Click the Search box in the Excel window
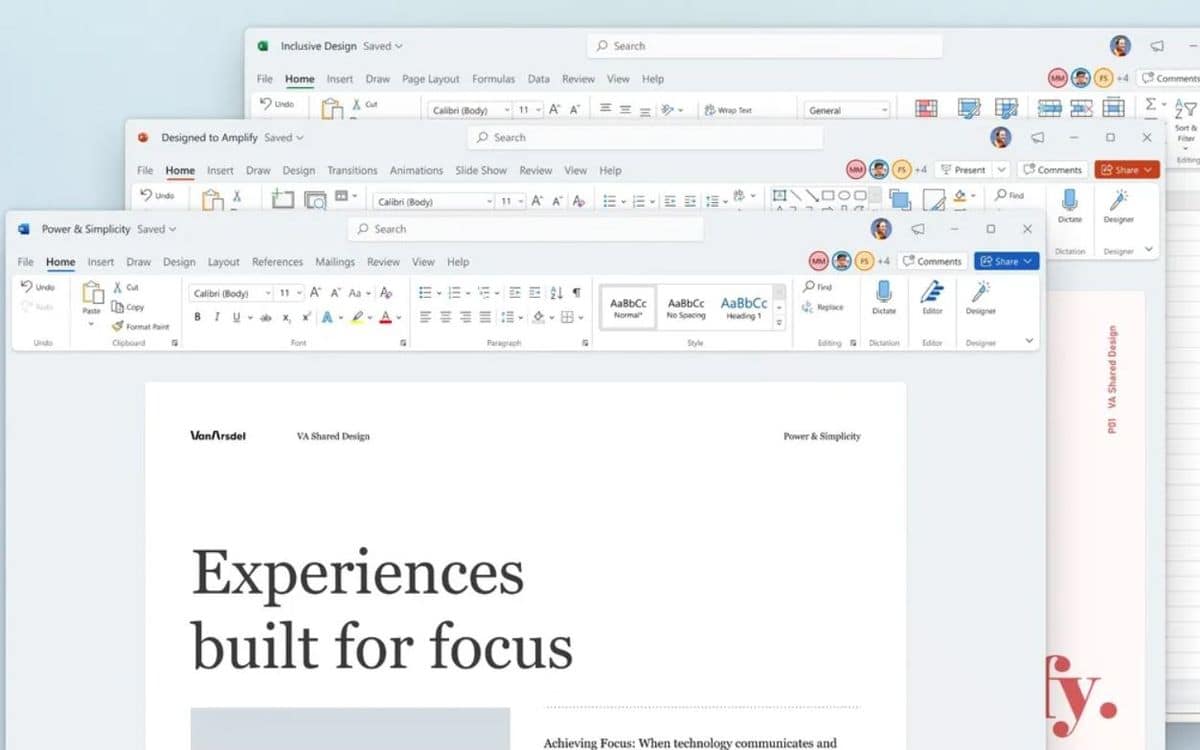This screenshot has width=1200, height=750. point(765,46)
